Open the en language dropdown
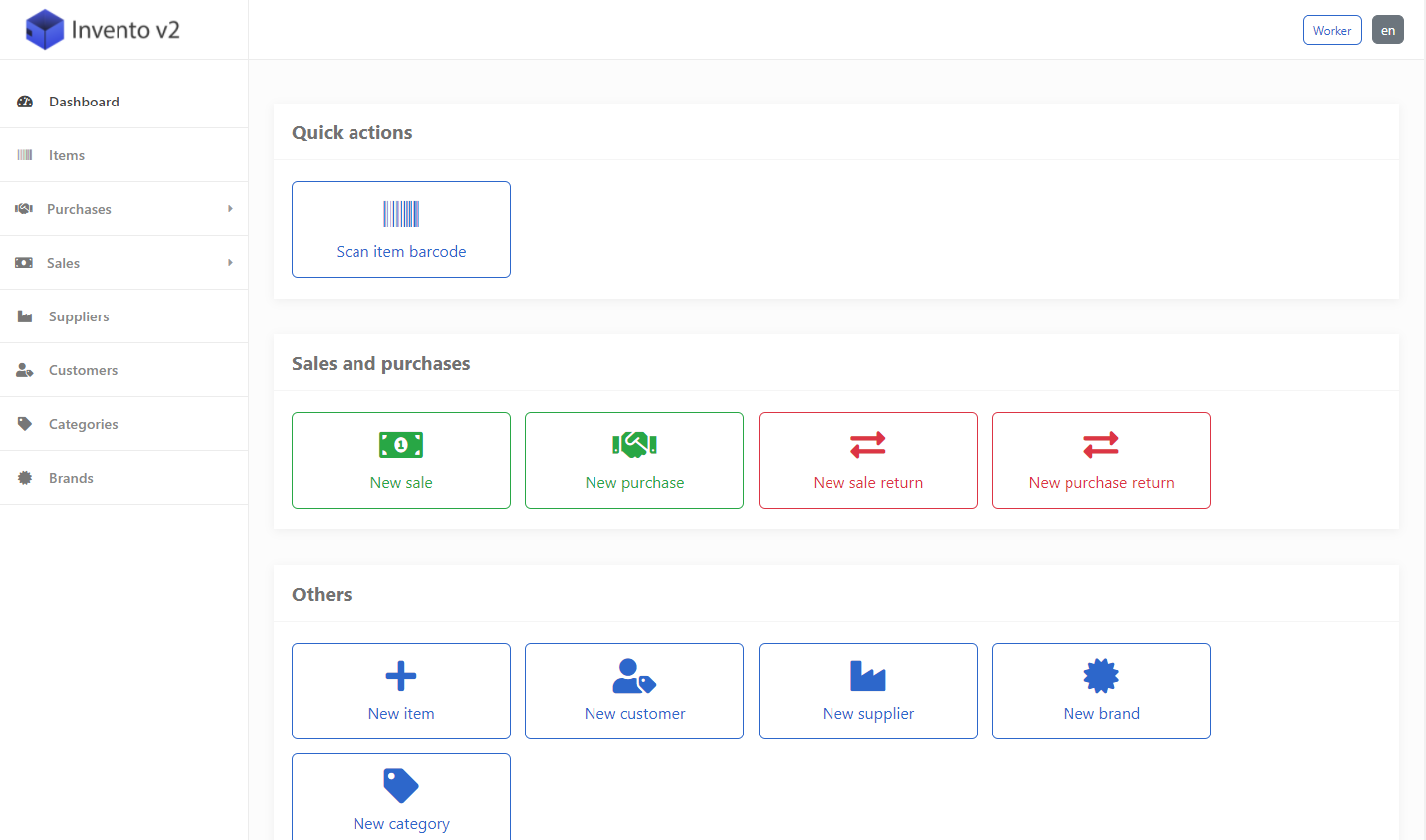The image size is (1426, 840). click(1387, 30)
